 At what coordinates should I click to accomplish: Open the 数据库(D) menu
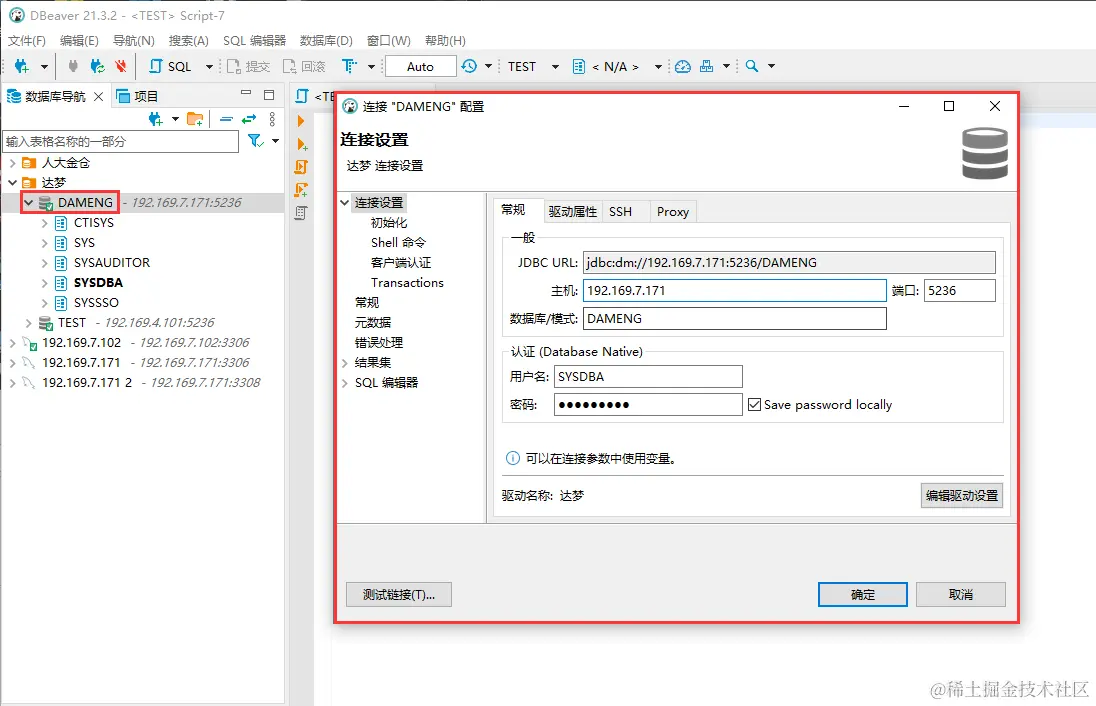tap(326, 41)
